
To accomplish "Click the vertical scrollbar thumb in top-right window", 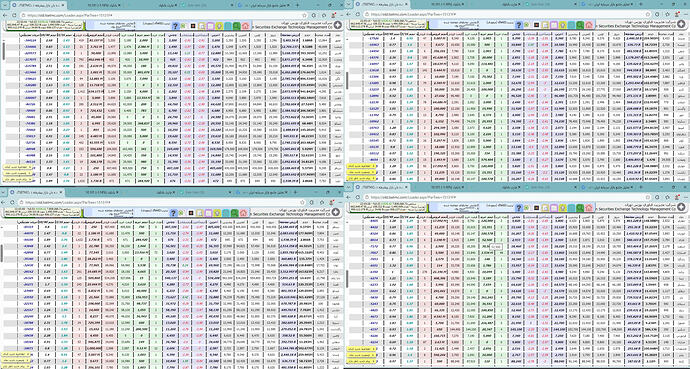I will pyautogui.click(x=348, y=79).
